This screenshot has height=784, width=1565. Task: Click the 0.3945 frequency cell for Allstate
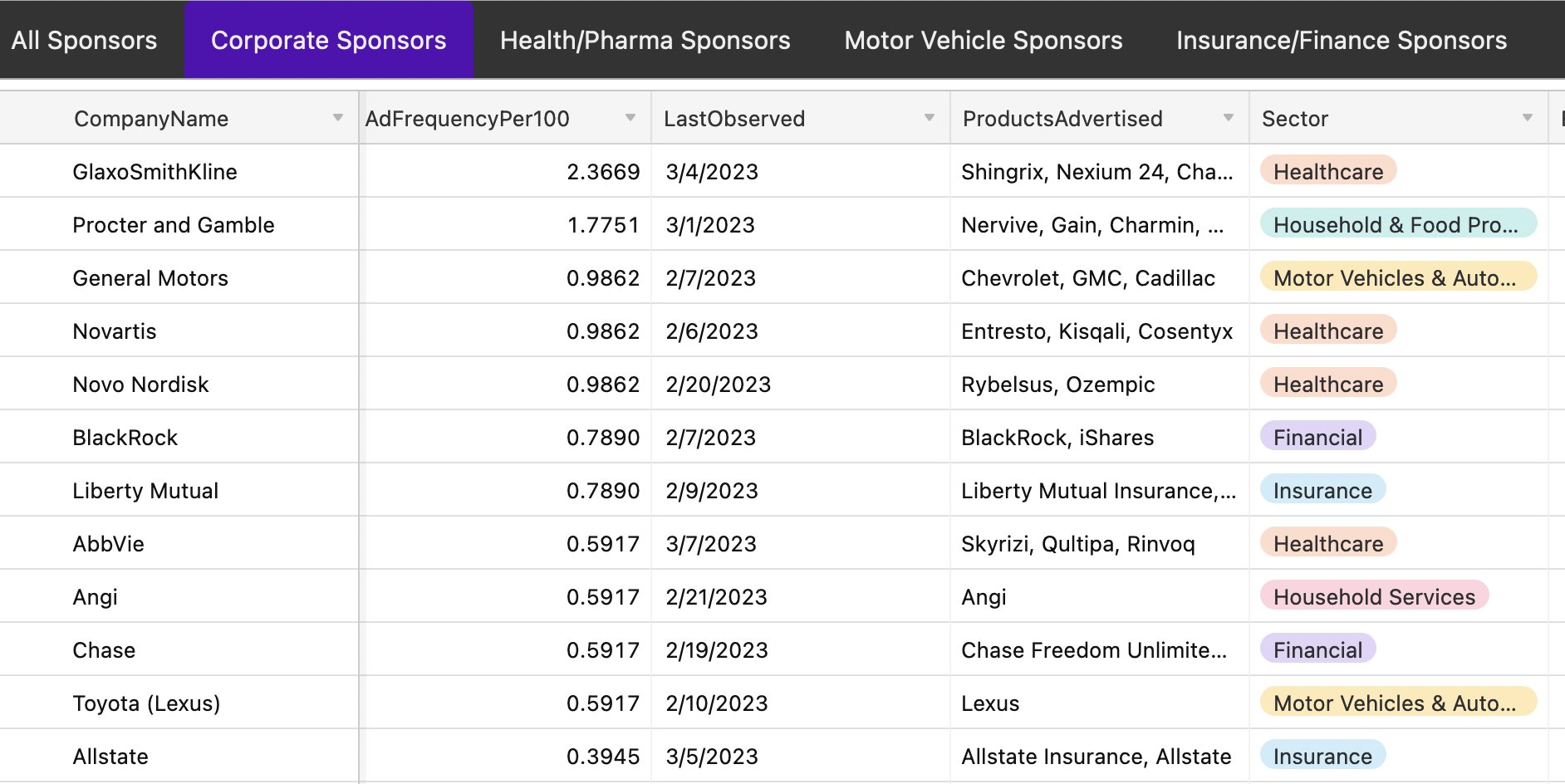(x=505, y=756)
